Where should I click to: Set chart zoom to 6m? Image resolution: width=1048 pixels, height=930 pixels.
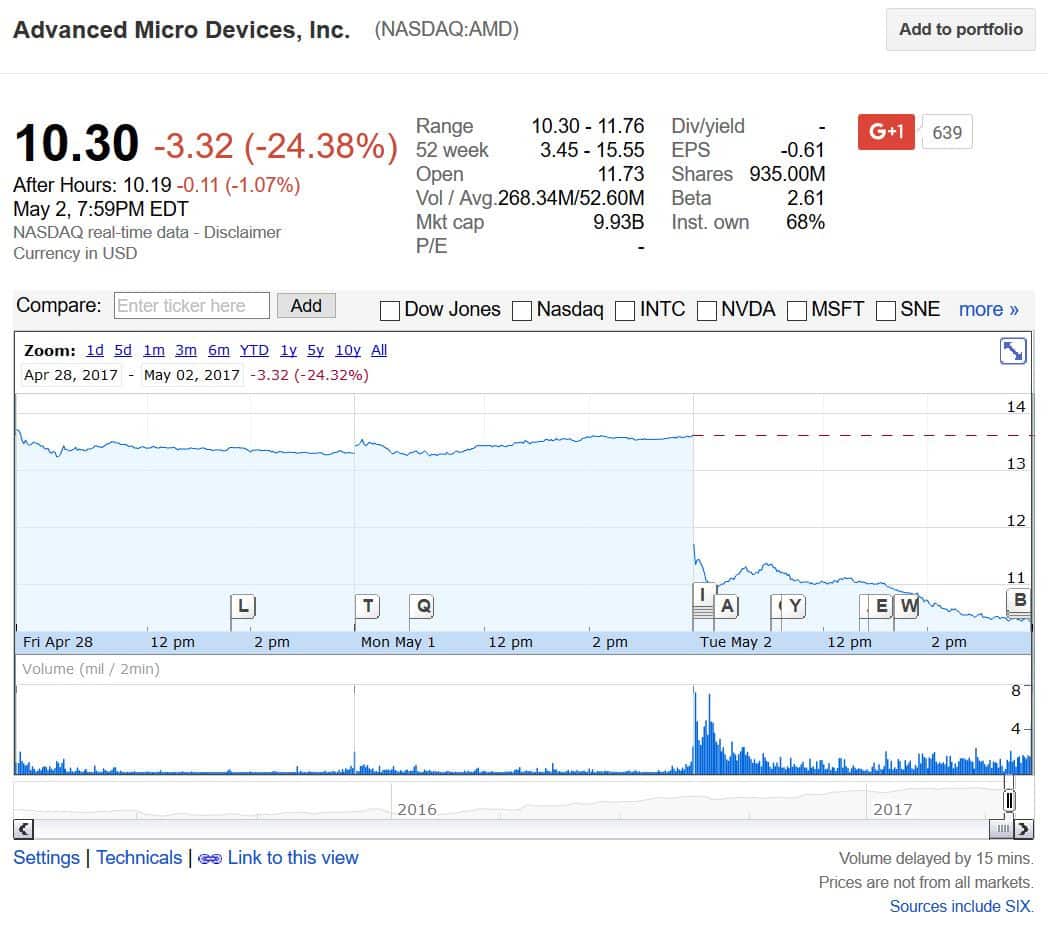pos(219,350)
